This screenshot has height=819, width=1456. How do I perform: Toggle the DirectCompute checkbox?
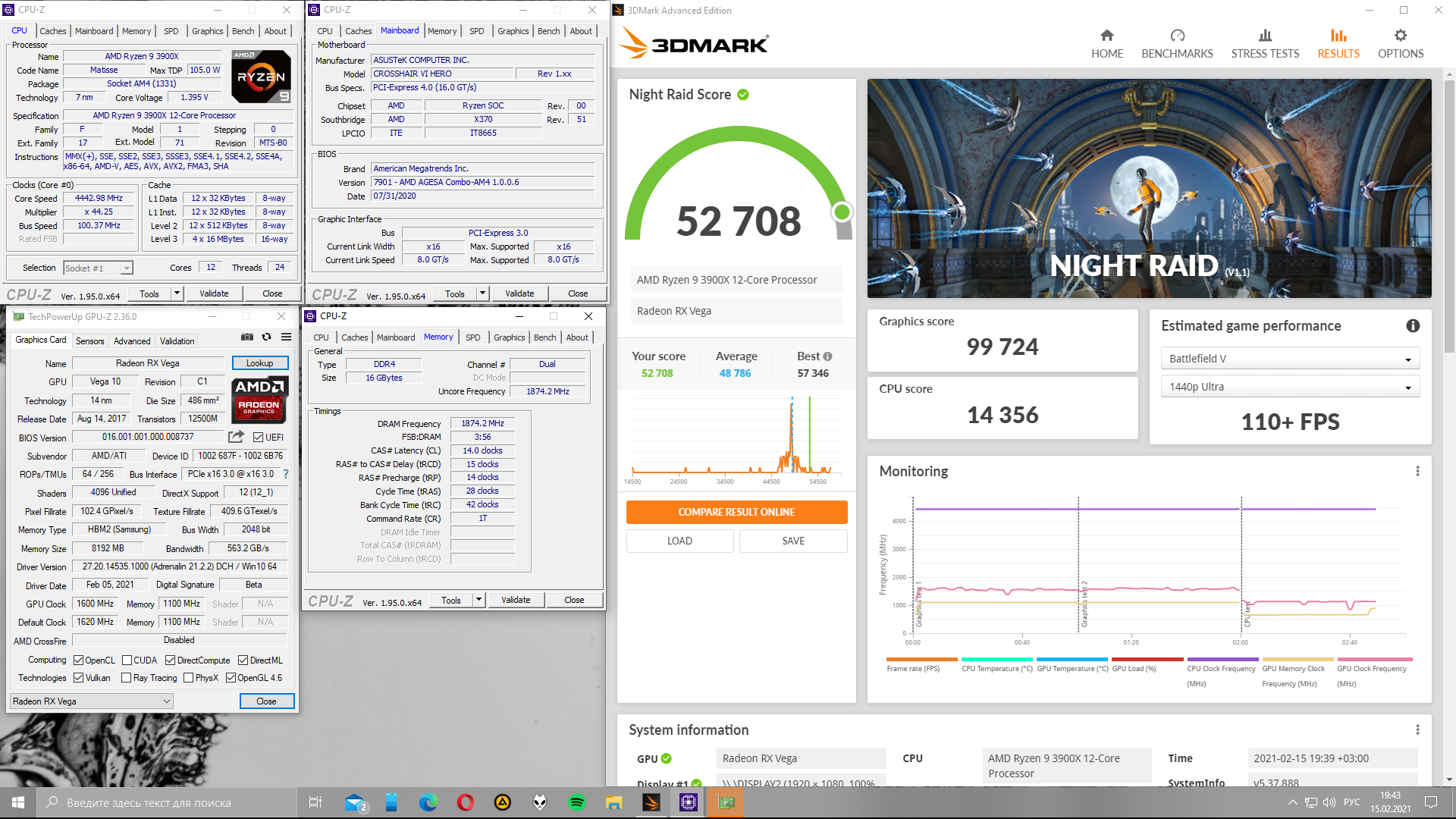pos(171,661)
